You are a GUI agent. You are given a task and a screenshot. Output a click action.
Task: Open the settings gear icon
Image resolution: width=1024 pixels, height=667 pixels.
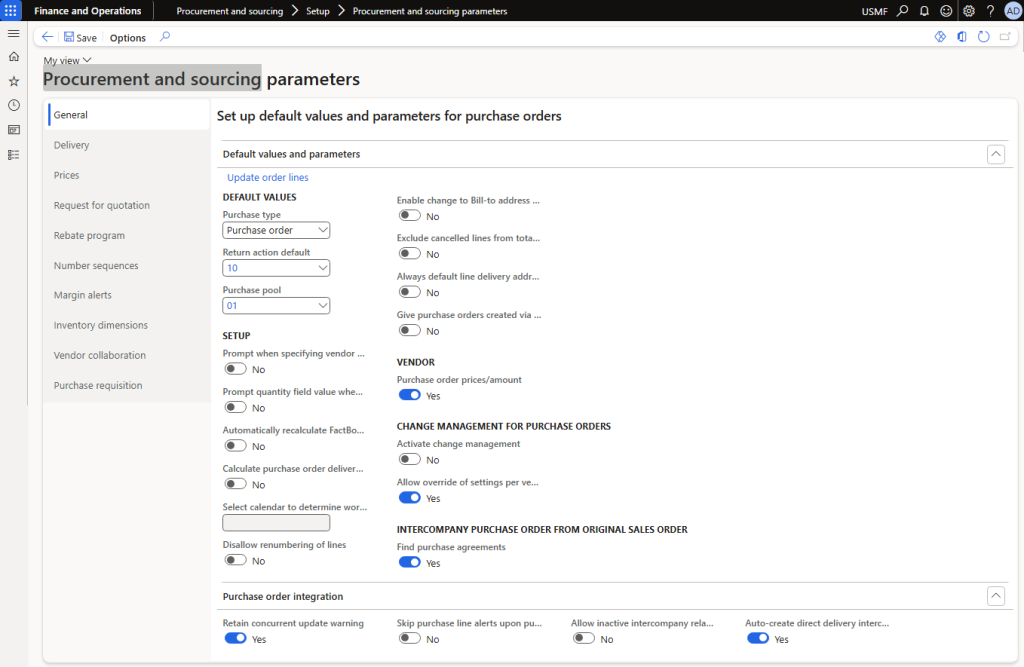(x=968, y=11)
